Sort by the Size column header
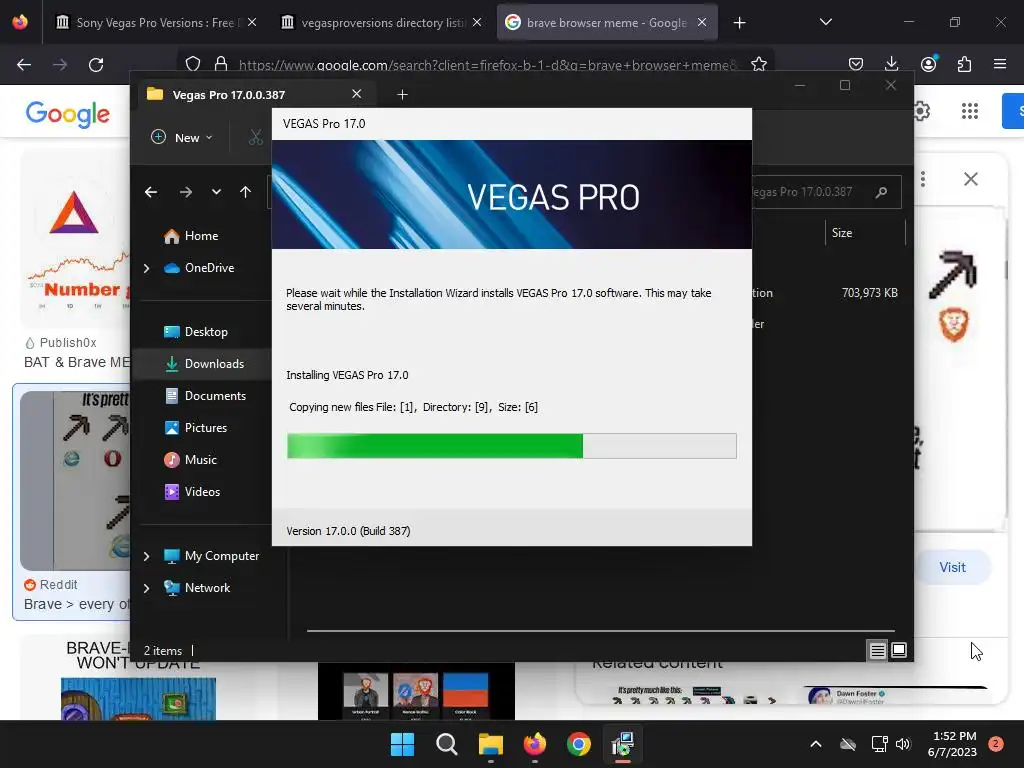Screen dimensions: 1024x768 coord(863,232)
